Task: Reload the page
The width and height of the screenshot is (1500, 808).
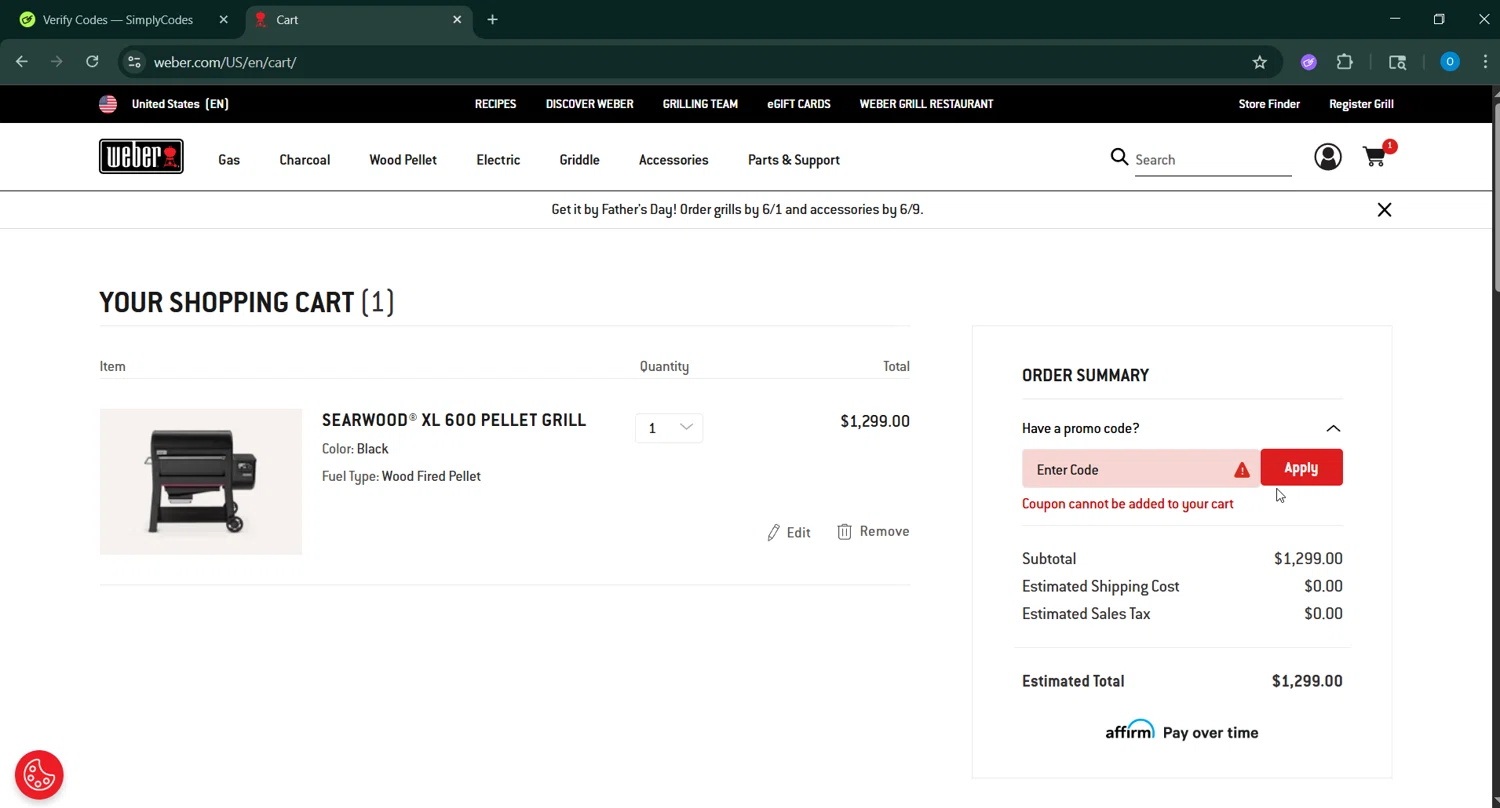Action: (x=92, y=62)
